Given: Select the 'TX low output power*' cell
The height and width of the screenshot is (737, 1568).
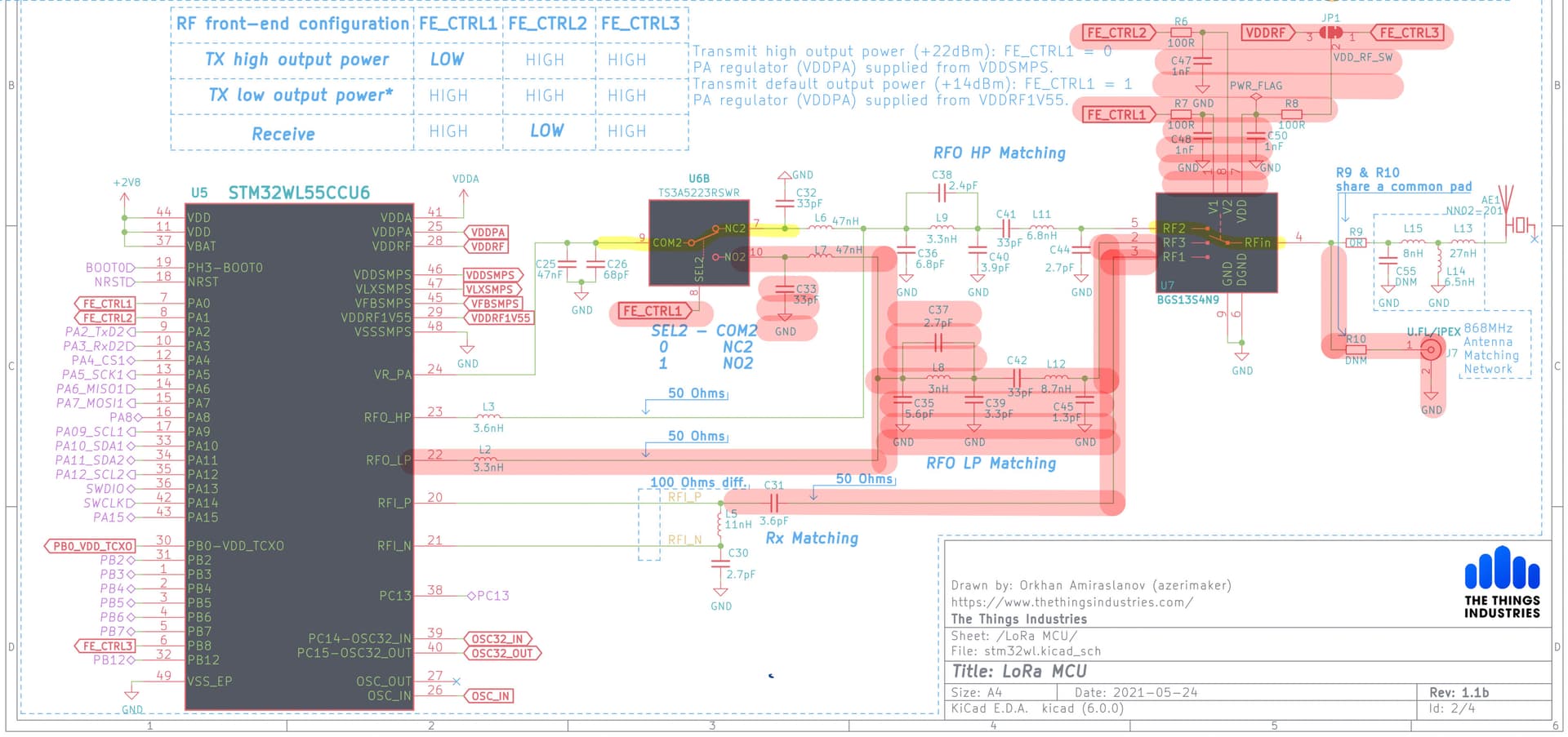Looking at the screenshot, I should pyautogui.click(x=301, y=95).
